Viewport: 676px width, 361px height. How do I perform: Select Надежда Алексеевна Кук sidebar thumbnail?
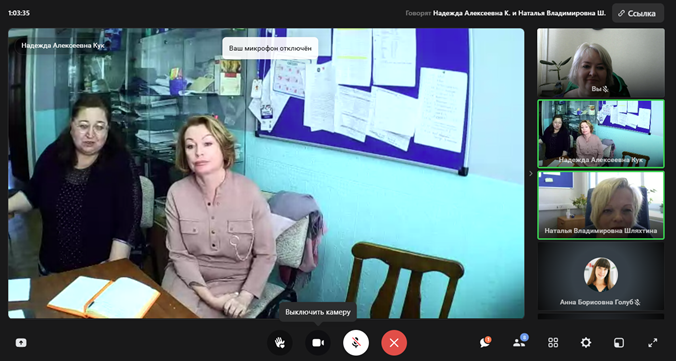click(x=601, y=134)
